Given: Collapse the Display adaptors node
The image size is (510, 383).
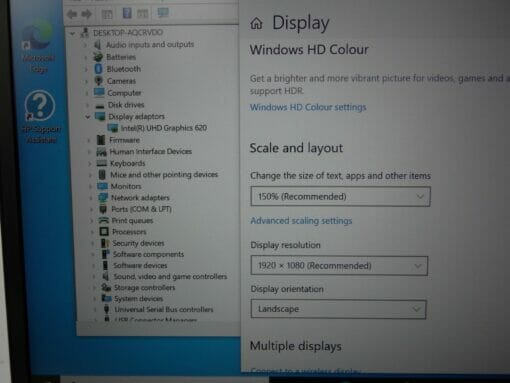Looking at the screenshot, I should coord(88,117).
